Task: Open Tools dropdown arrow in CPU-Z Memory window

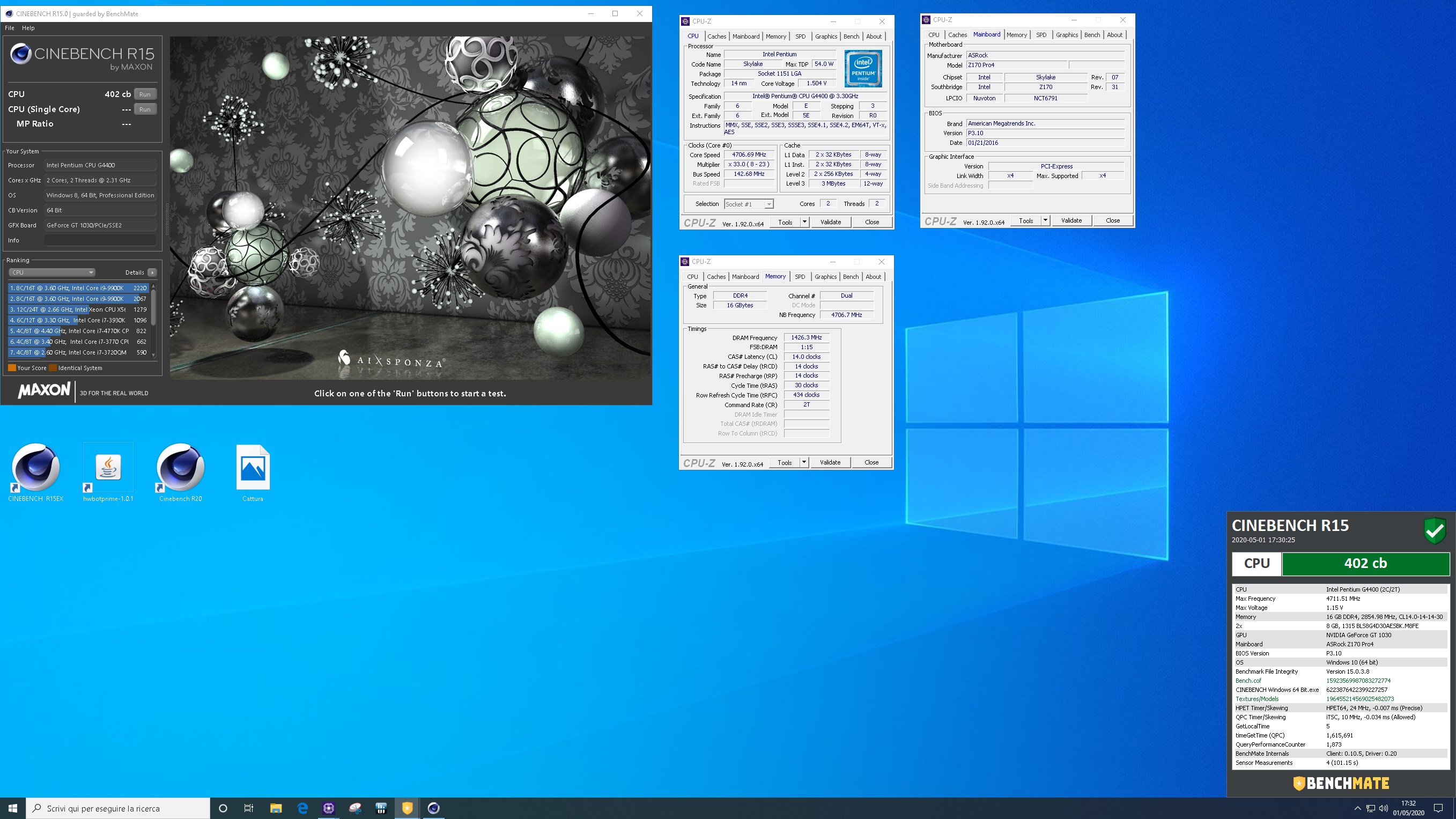Action: 804,462
